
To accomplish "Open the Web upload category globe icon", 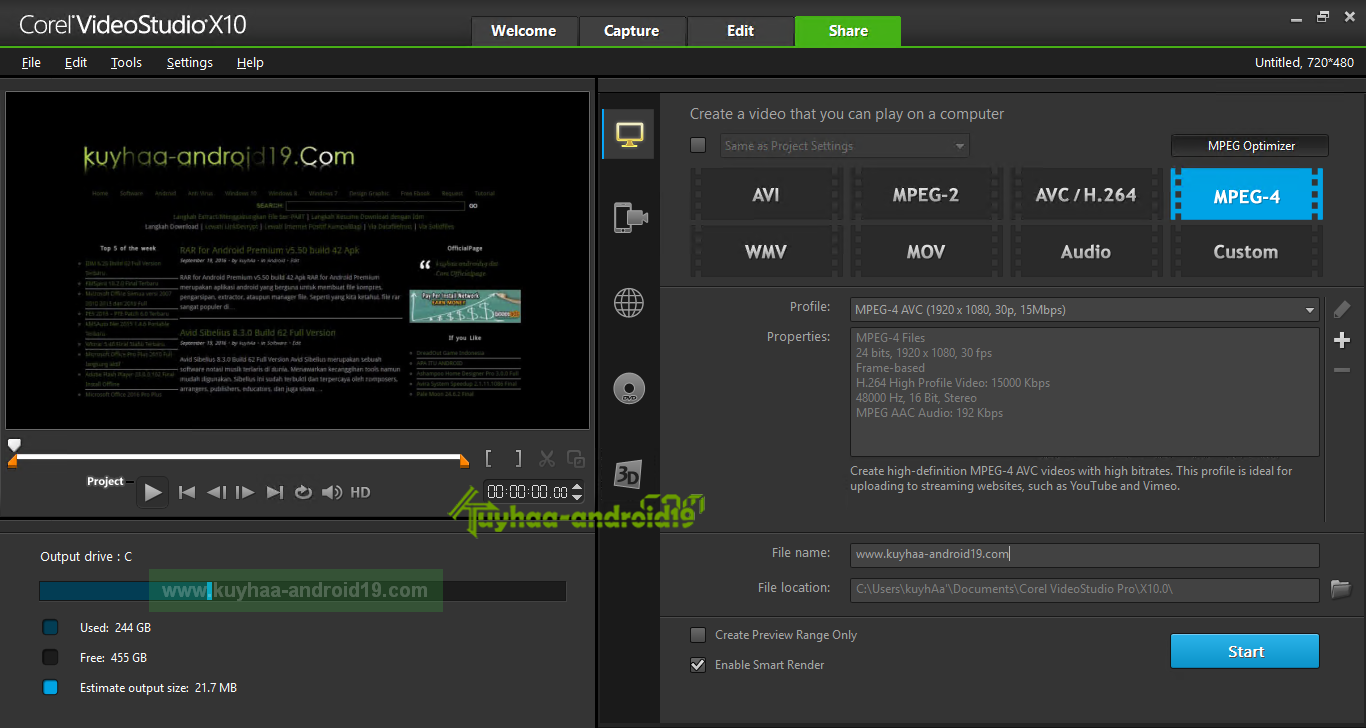I will [629, 302].
